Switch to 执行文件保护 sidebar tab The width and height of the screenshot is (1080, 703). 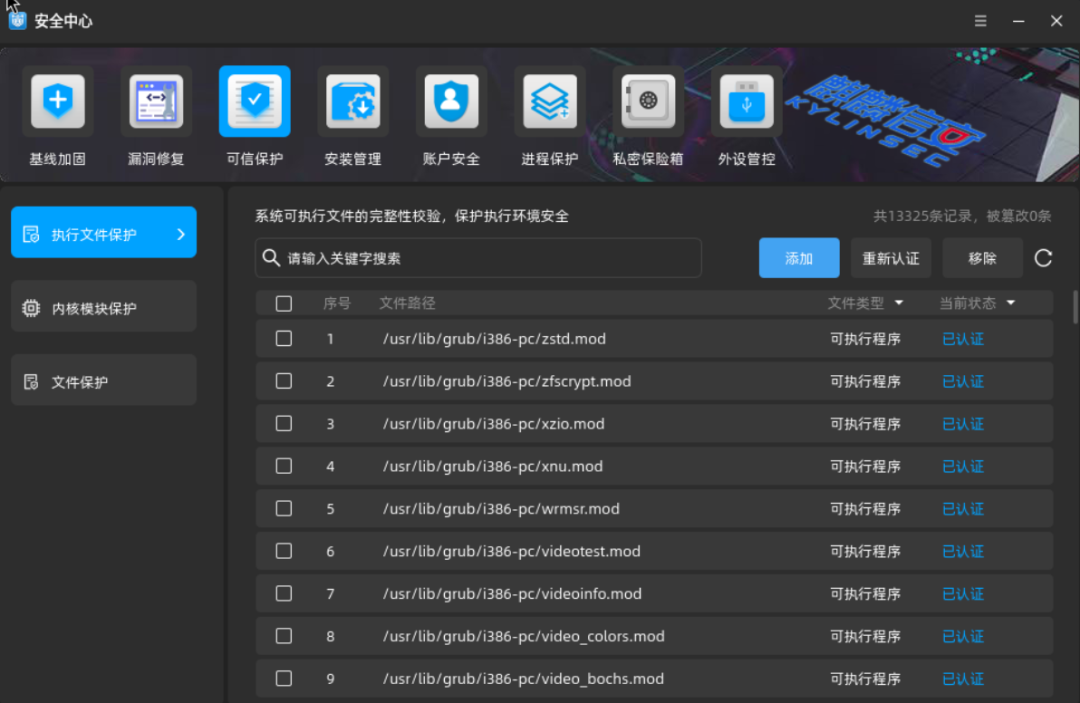pos(104,233)
